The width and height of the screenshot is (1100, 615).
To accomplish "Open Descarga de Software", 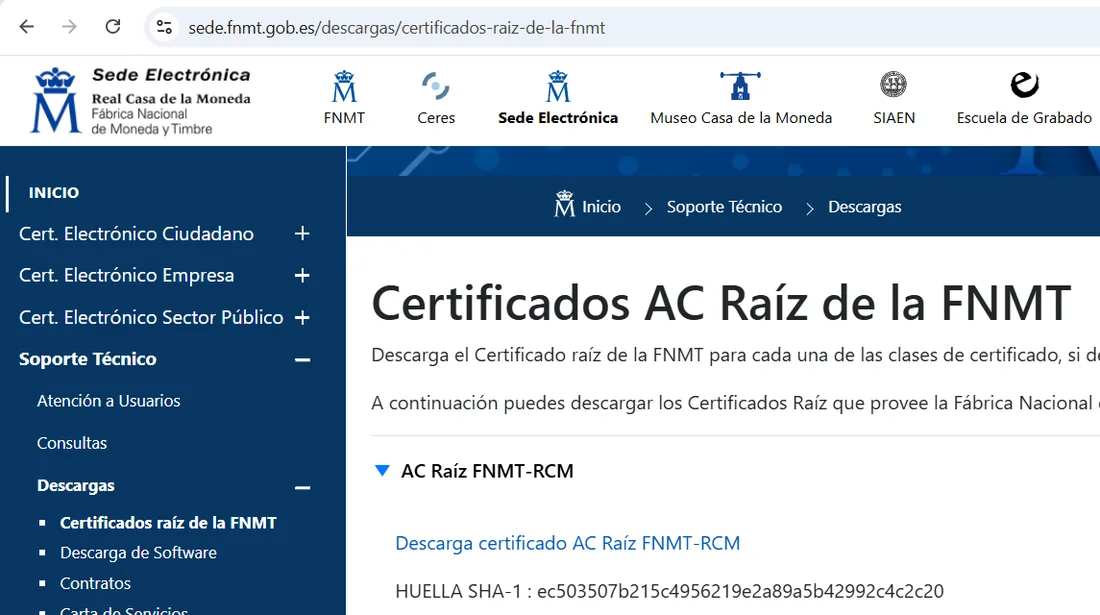I will coord(138,553).
